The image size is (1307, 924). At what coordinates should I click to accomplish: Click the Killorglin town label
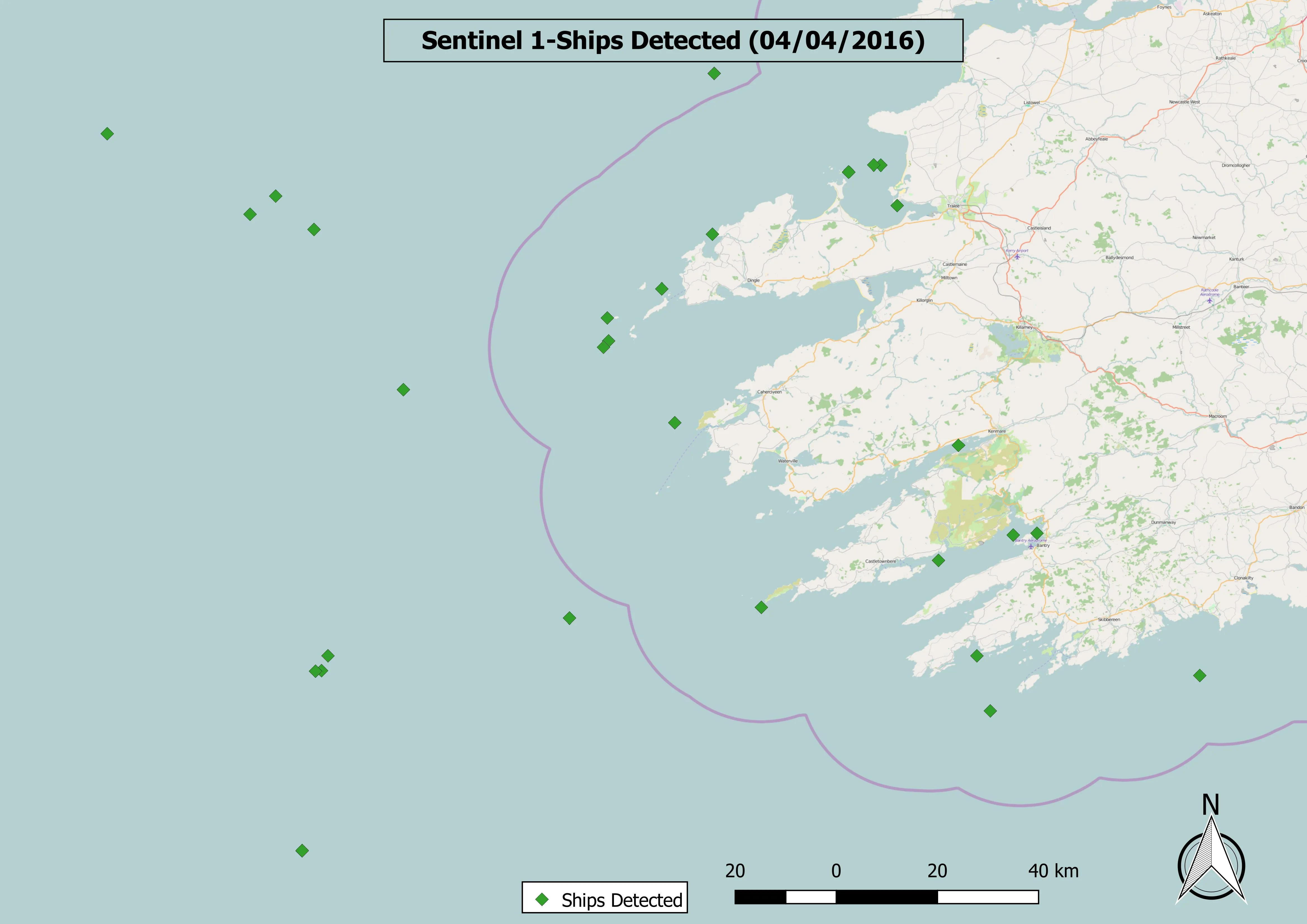(924, 300)
